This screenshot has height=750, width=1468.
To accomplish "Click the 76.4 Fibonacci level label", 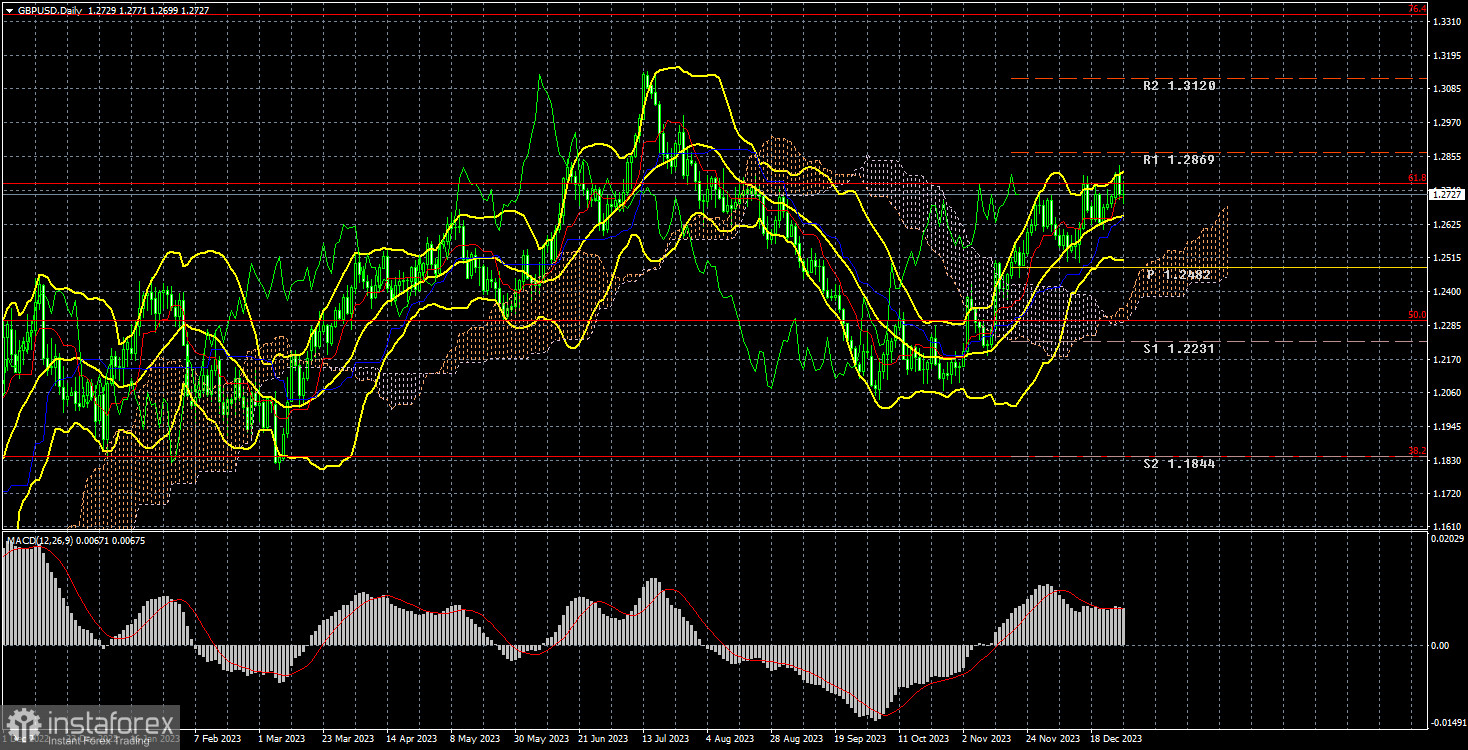I will [1417, 9].
